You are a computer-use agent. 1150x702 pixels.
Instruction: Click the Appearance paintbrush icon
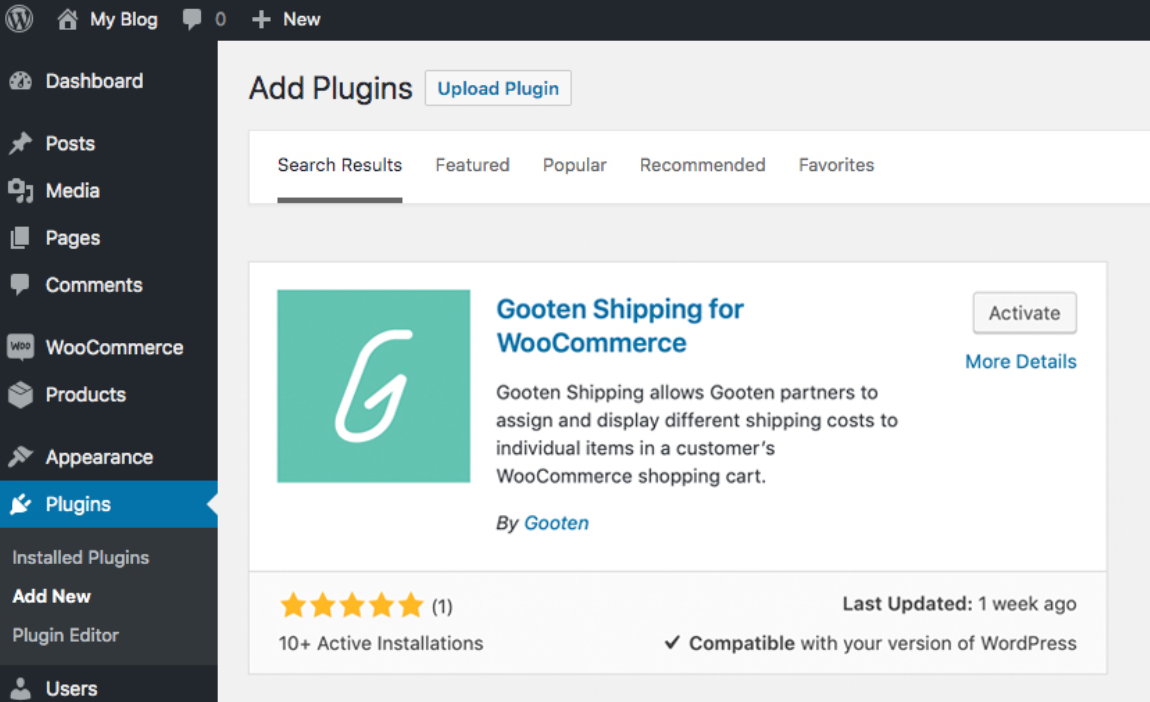tap(20, 458)
